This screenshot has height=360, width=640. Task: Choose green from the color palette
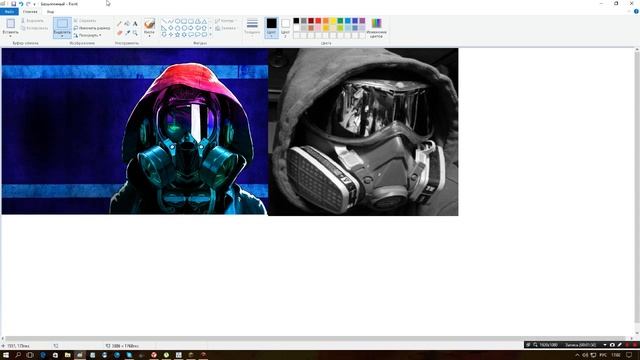(340, 20)
